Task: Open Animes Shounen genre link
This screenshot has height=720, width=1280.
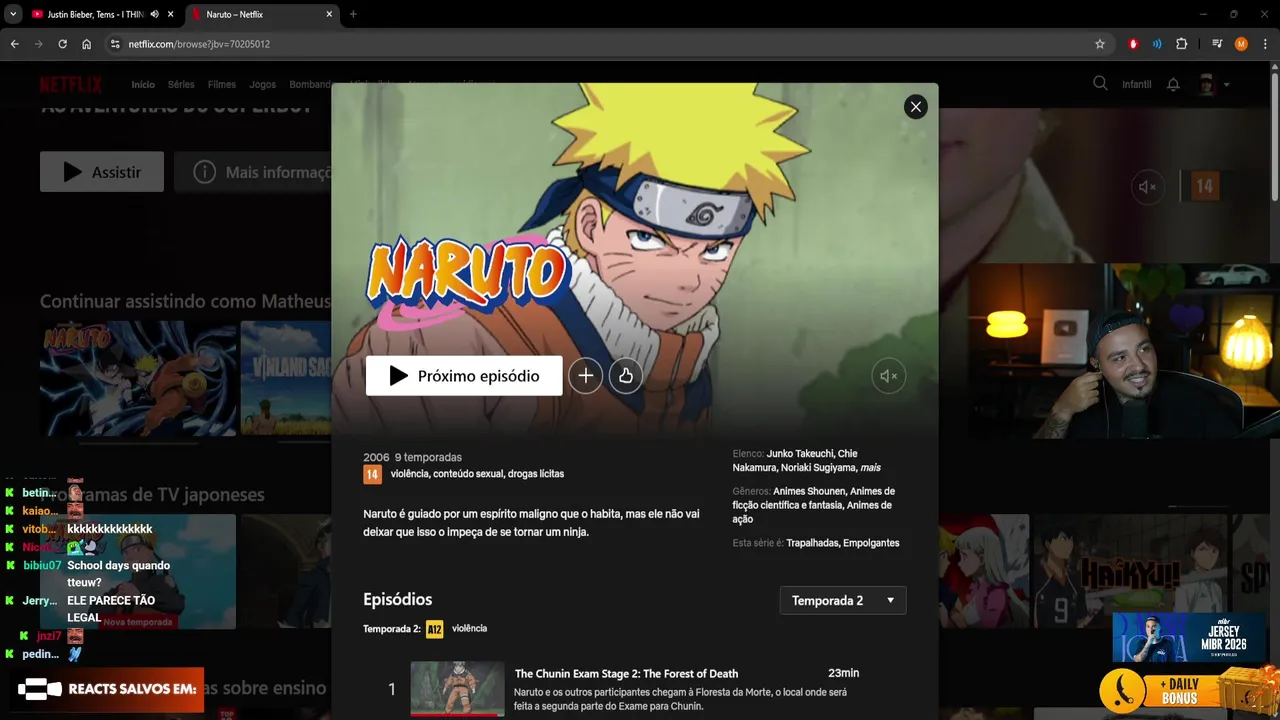Action: [x=809, y=492]
